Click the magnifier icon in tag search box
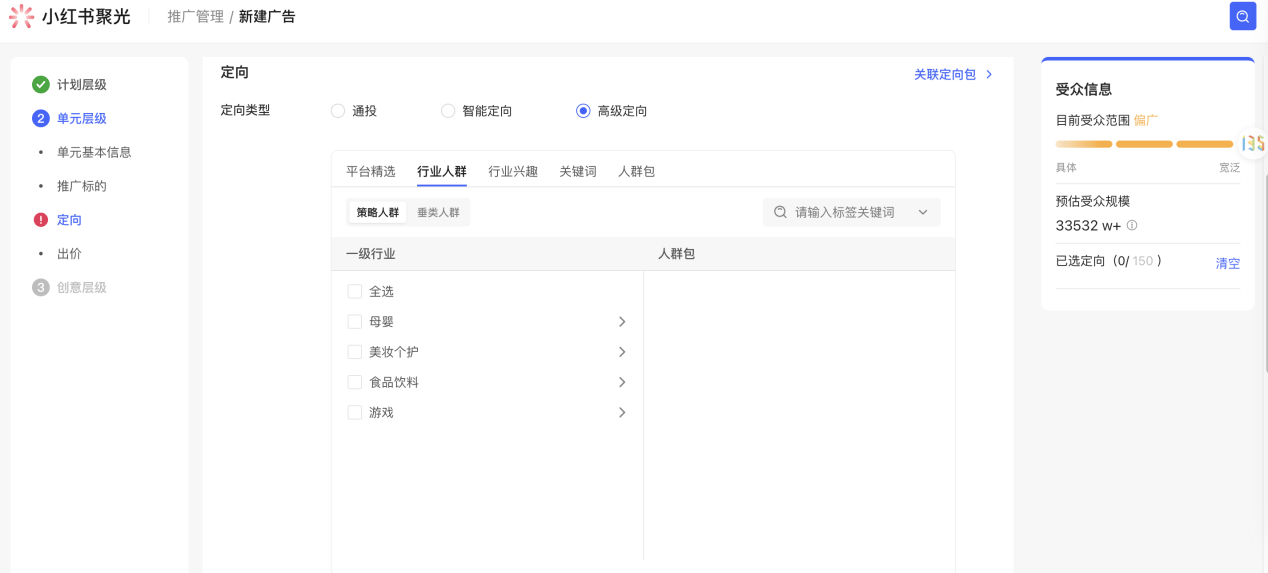The width and height of the screenshot is (1268, 573). pos(780,212)
